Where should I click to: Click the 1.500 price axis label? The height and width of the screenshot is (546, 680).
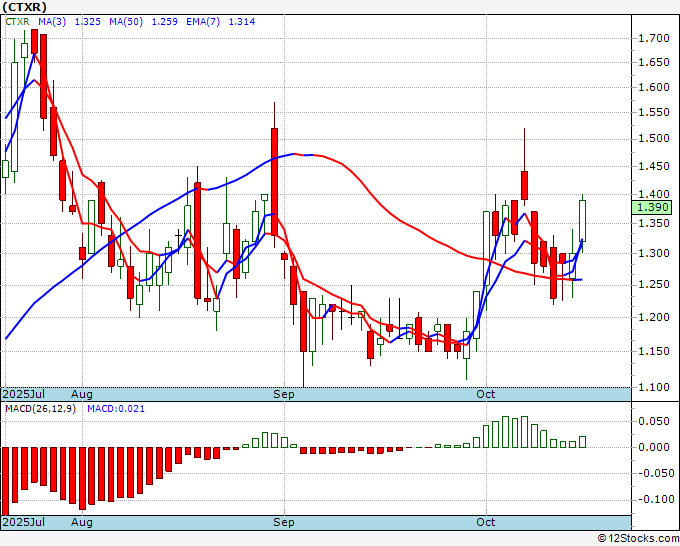coord(653,139)
